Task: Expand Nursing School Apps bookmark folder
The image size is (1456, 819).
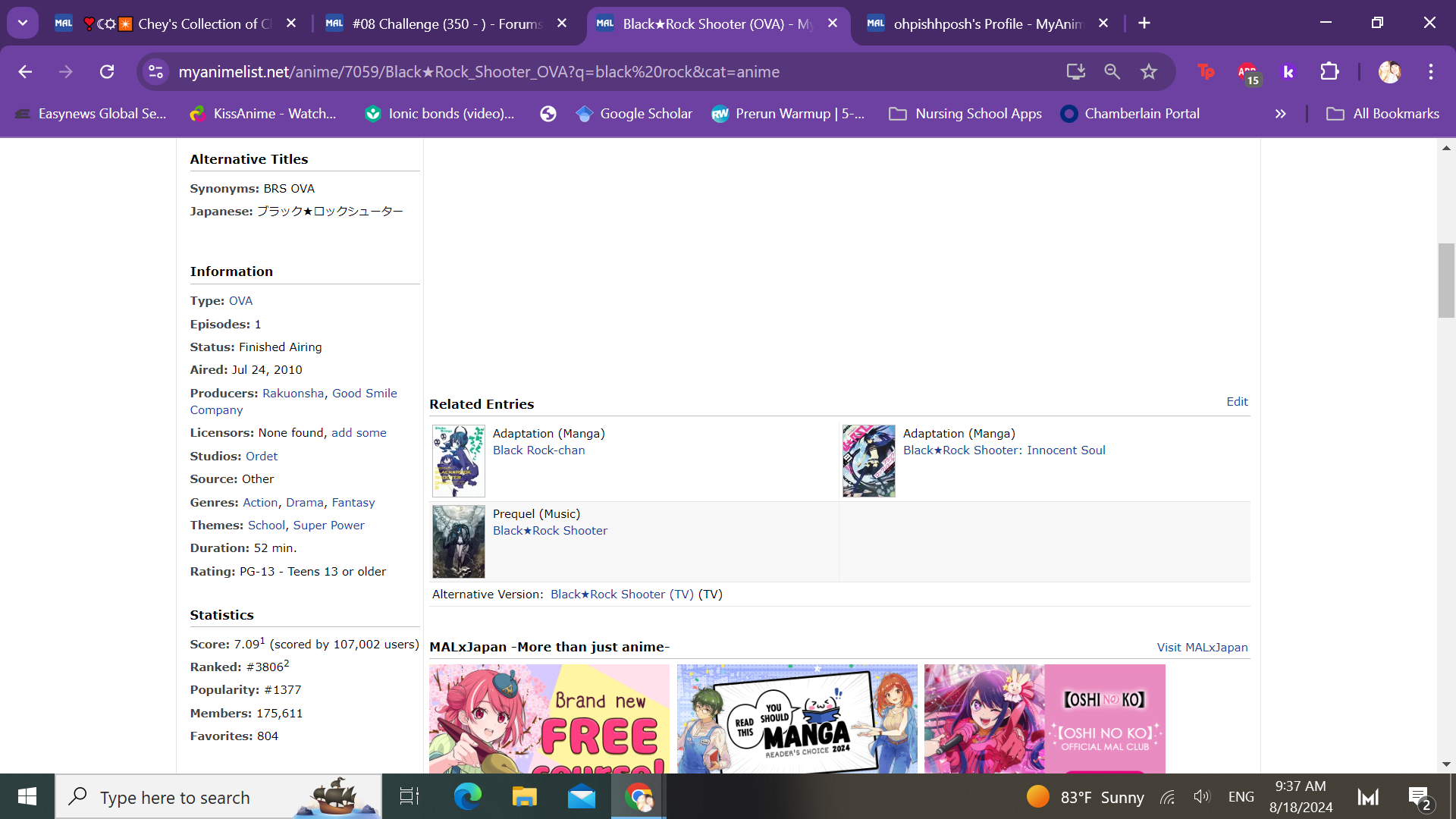Action: click(965, 114)
